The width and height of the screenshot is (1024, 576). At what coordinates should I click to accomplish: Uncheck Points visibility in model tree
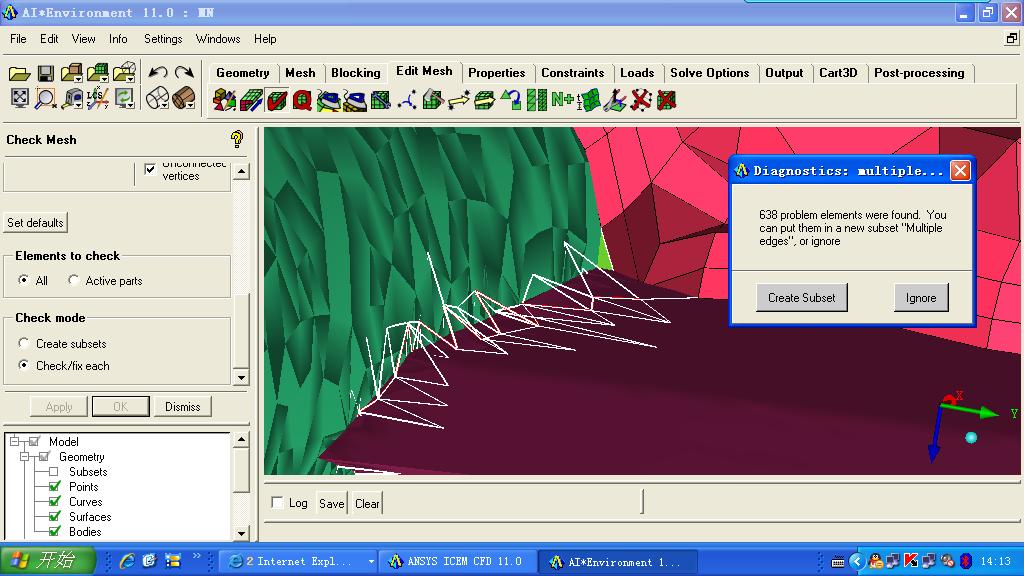[x=55, y=487]
